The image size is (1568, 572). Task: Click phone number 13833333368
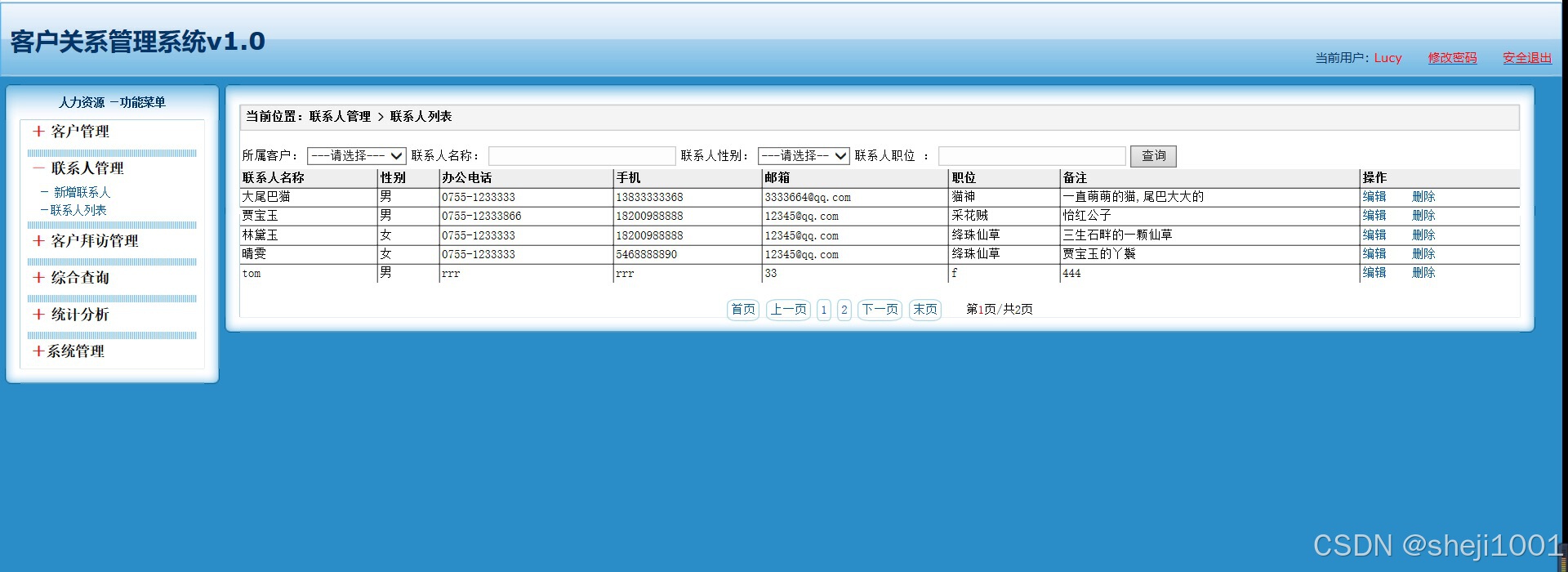(x=649, y=198)
